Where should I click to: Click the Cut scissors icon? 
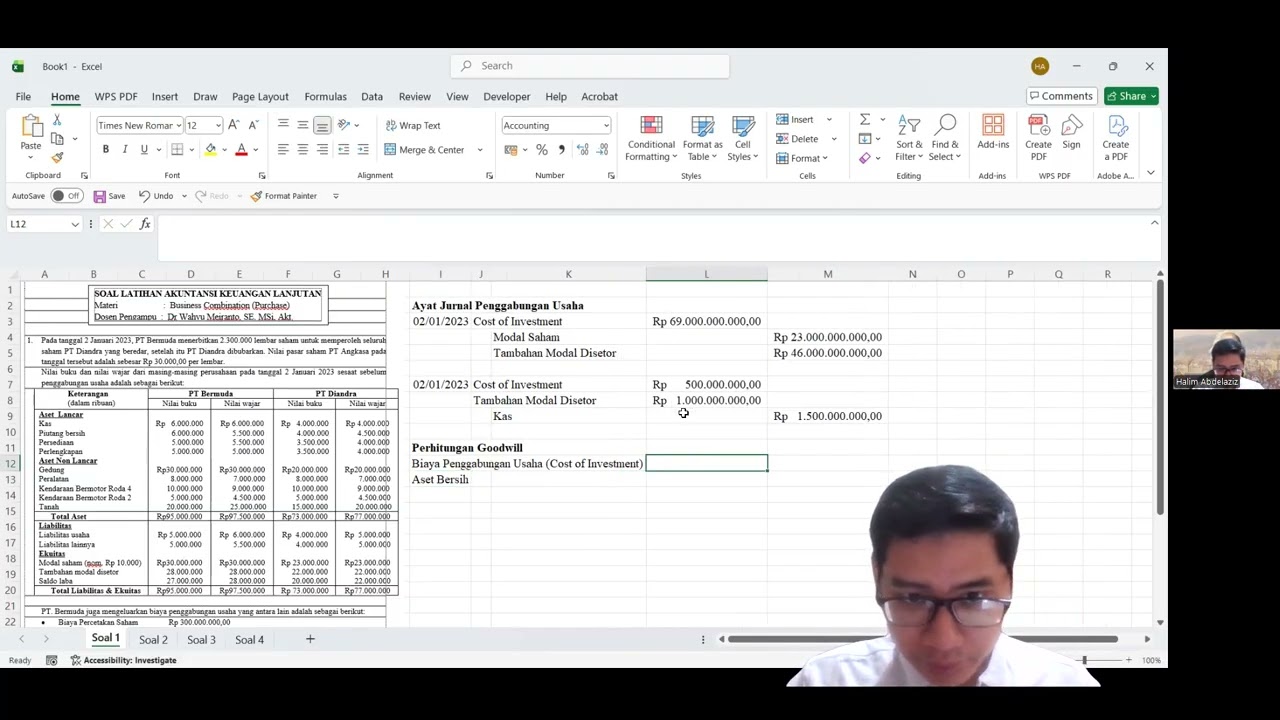(57, 120)
